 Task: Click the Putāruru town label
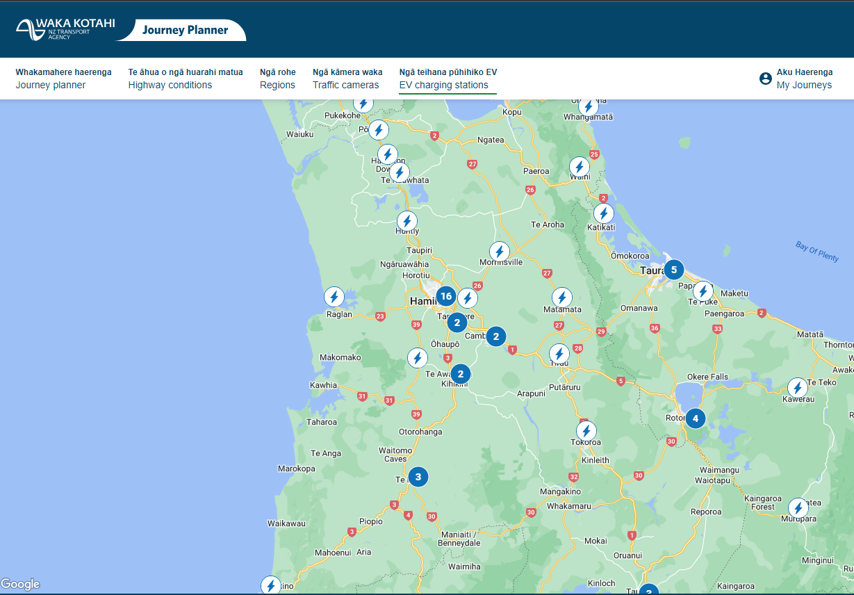pyautogui.click(x=564, y=387)
